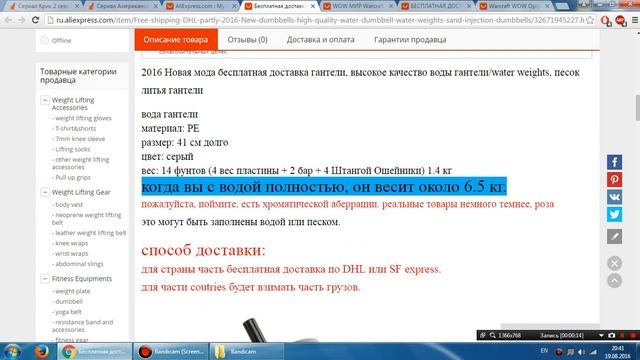The width and height of the screenshot is (640, 360).
Task: Open the neoprene weight lifting belt link
Action: pyautogui.click(x=87, y=218)
